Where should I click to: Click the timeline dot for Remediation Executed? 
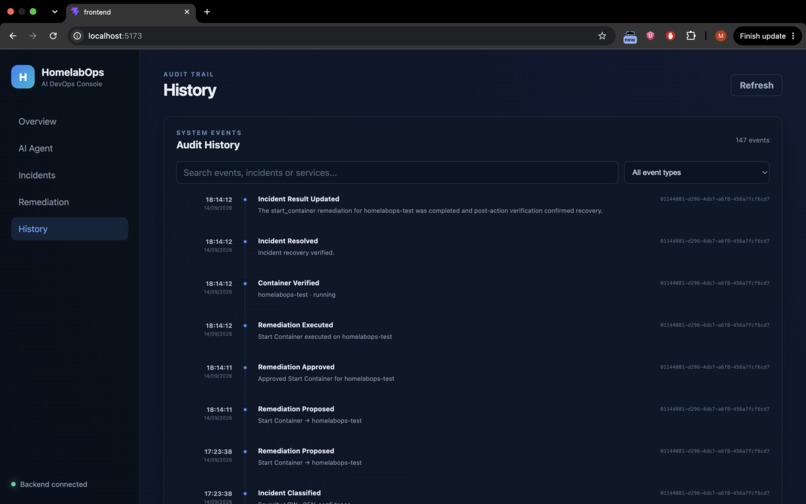coord(245,326)
